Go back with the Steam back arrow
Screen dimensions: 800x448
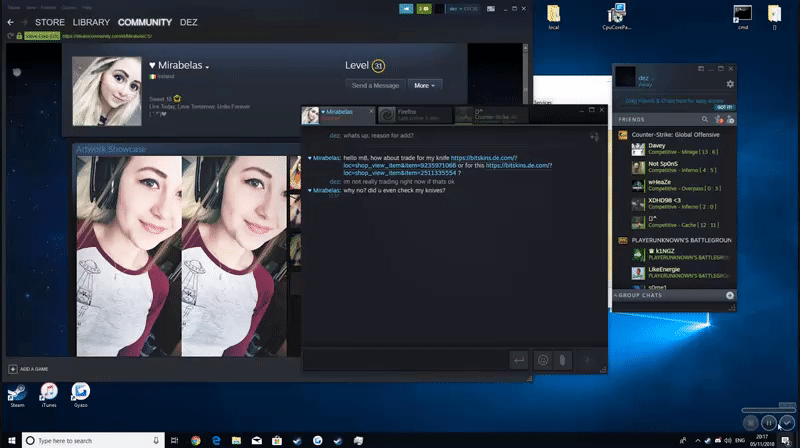point(11,22)
